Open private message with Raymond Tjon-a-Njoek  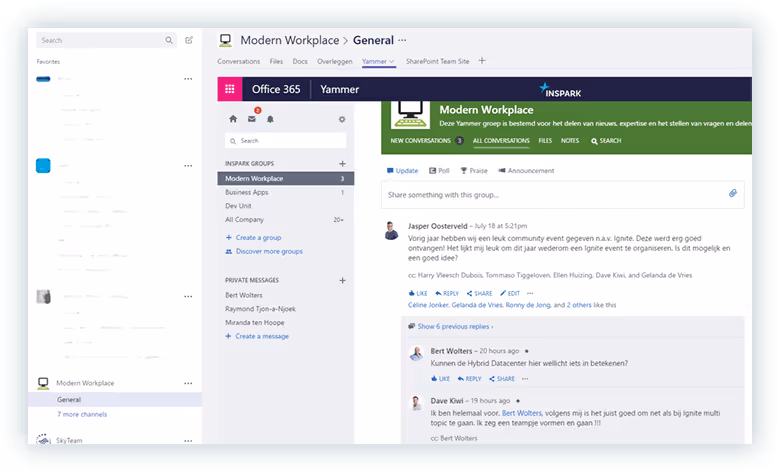(x=260, y=309)
